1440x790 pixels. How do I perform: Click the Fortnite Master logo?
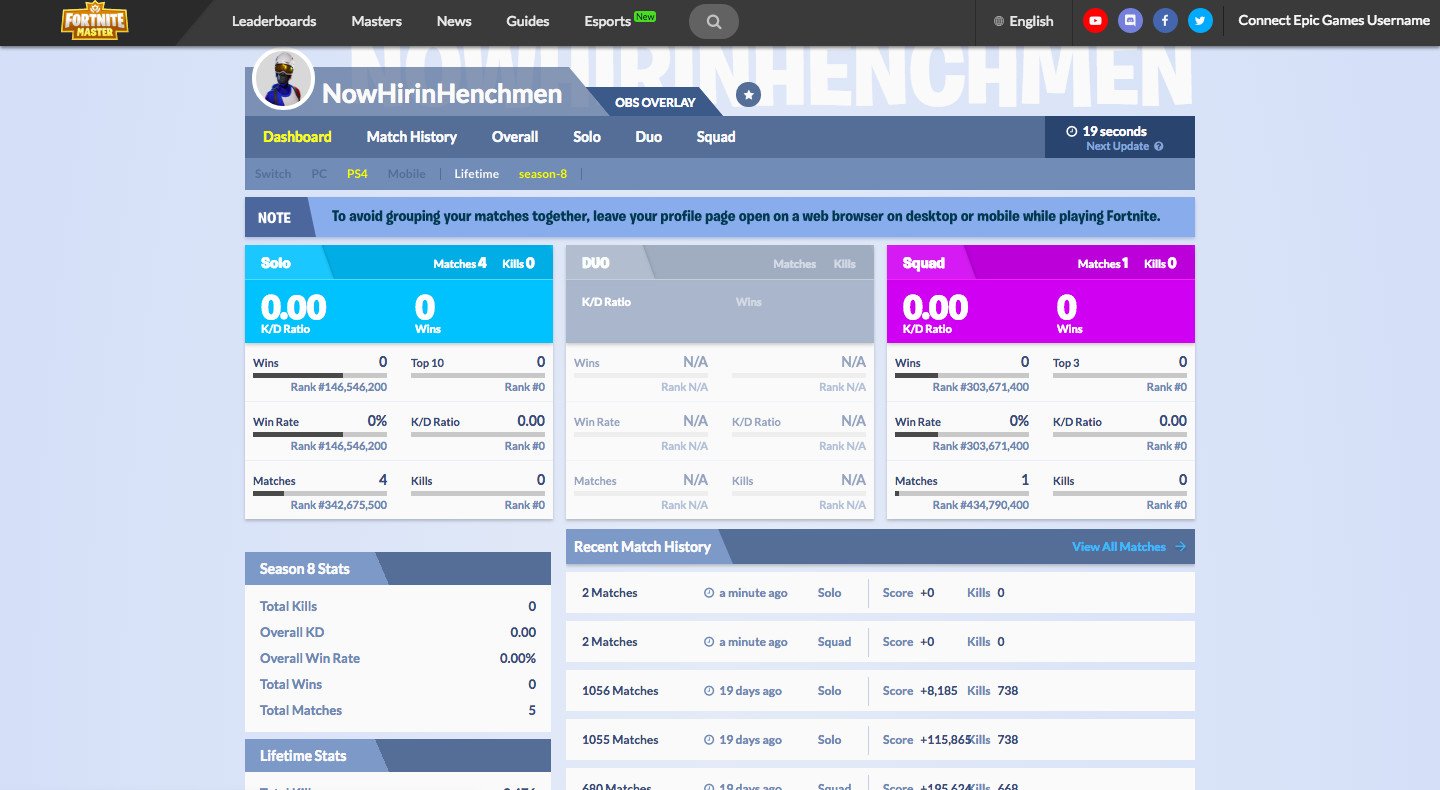coord(95,21)
